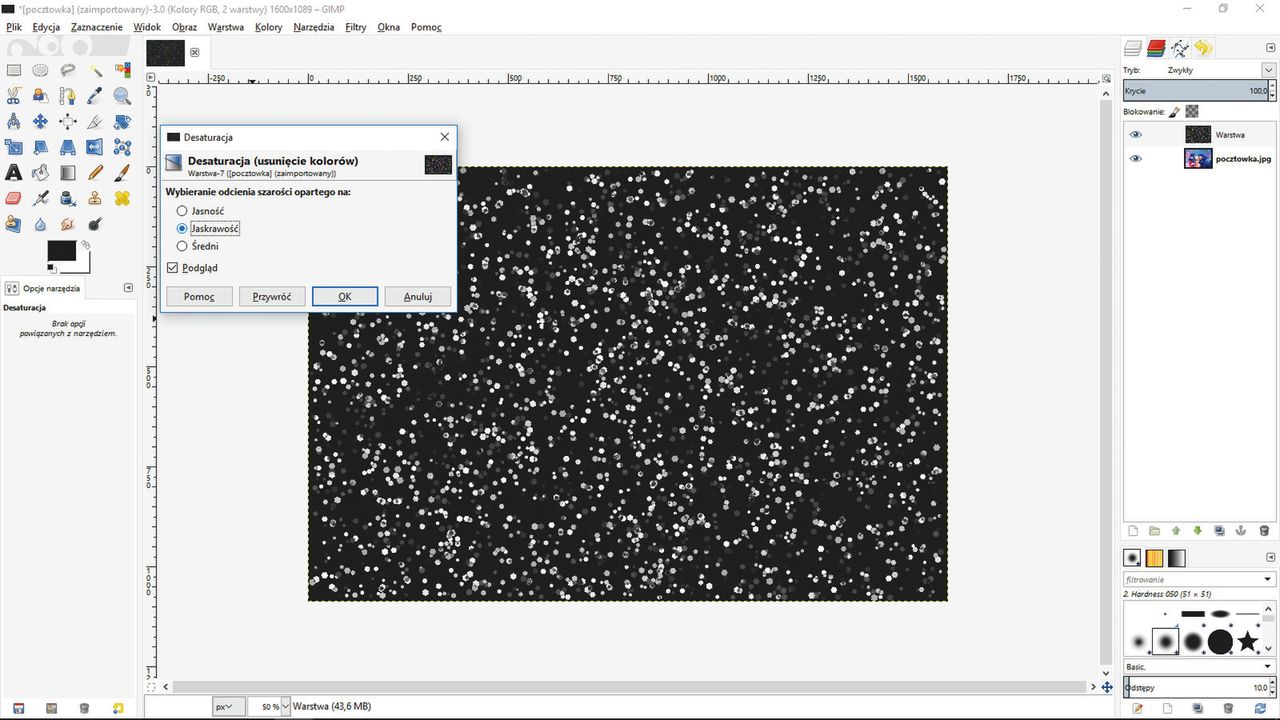Open brushes panel configuration arrow menu
The height and width of the screenshot is (720, 1280).
(1269, 557)
